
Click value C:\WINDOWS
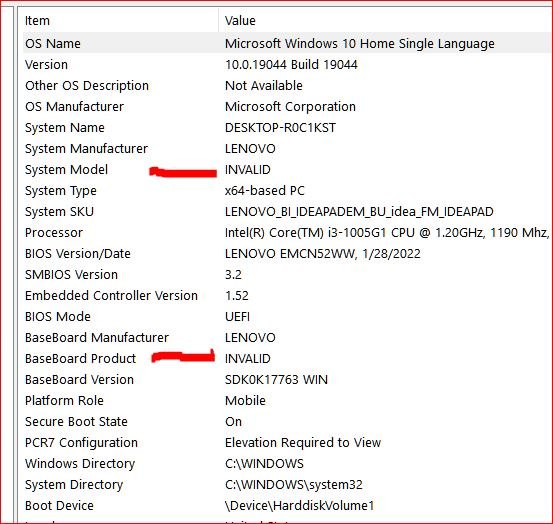[x=264, y=464]
